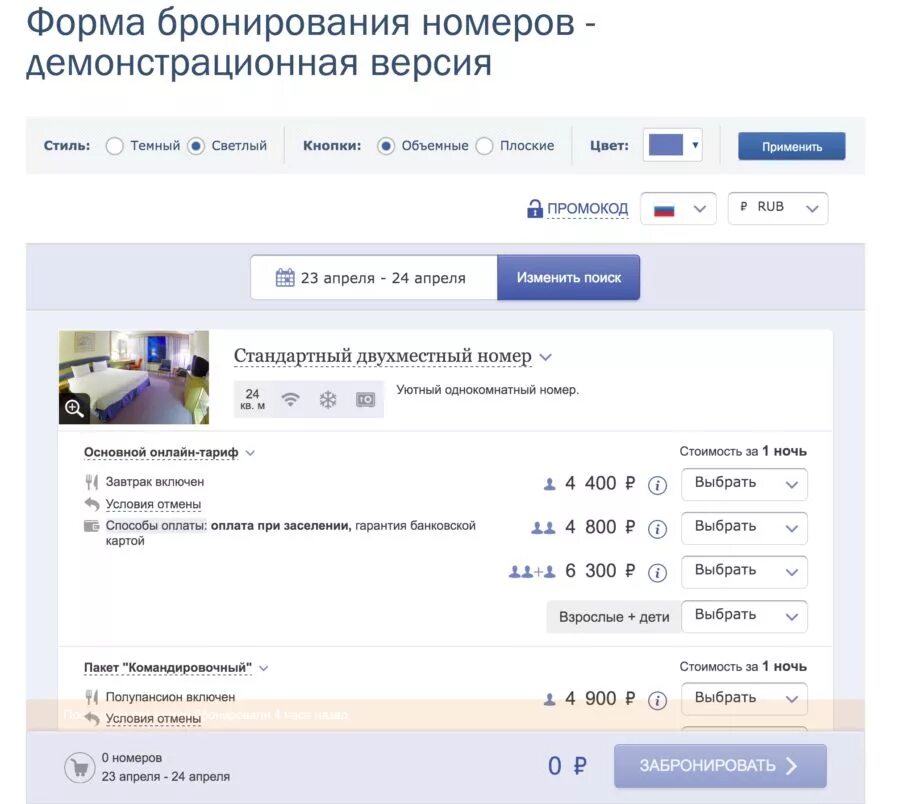Click the Изменить поиск button
Image resolution: width=900 pixels, height=804 pixels.
click(568, 278)
